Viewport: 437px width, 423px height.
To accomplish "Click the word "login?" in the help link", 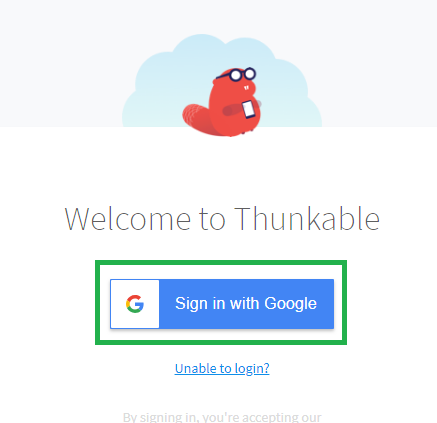I will click(252, 369).
